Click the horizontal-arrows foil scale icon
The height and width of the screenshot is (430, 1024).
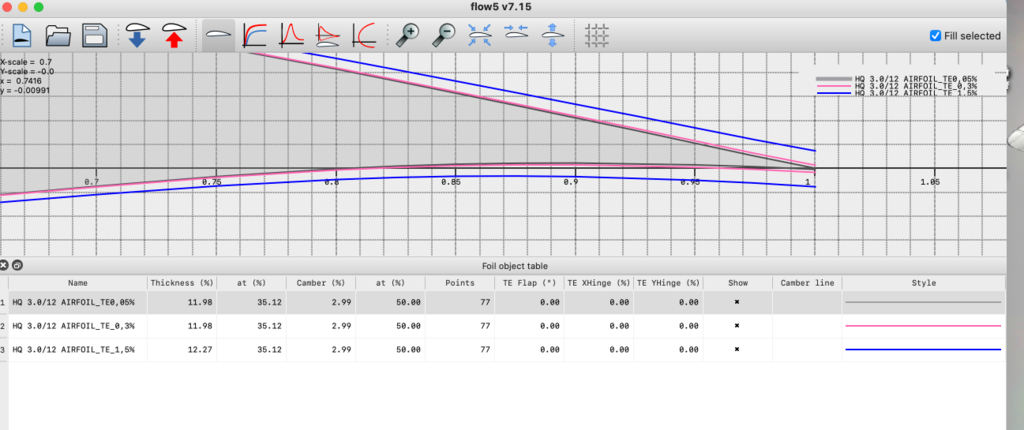515,36
